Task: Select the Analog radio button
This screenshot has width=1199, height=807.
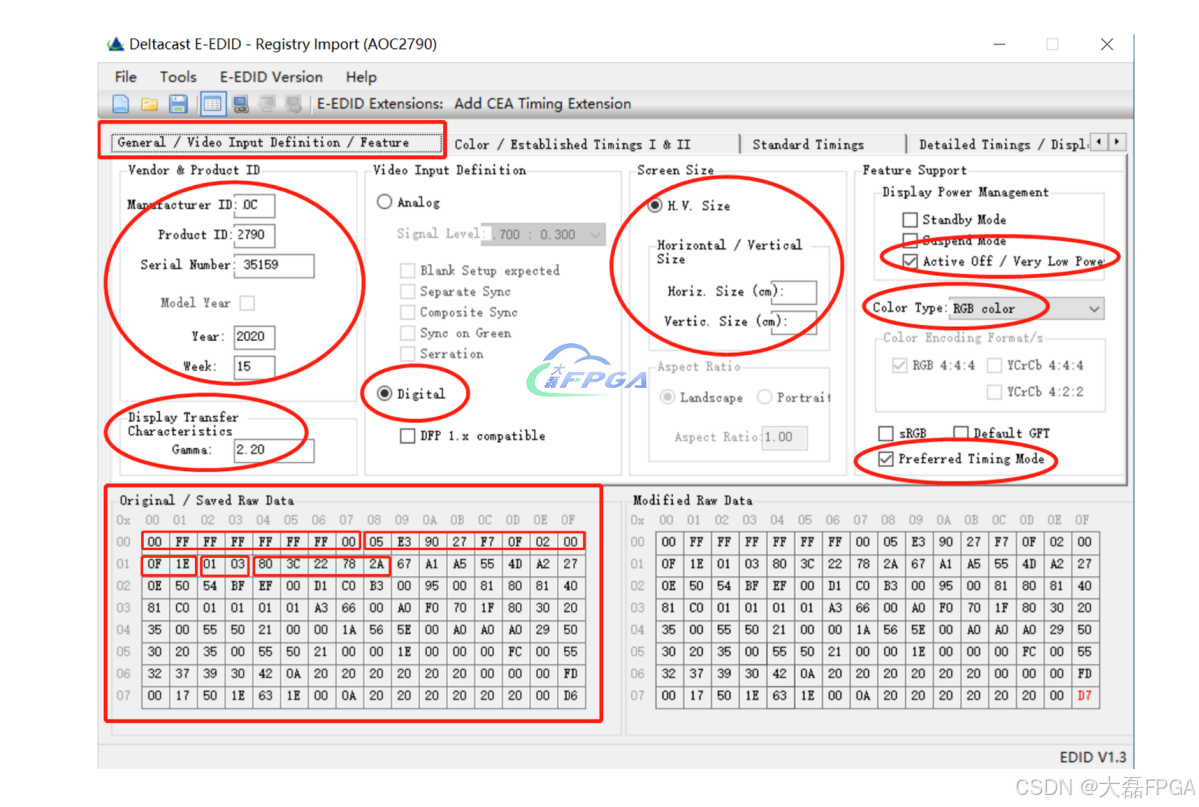Action: click(384, 202)
